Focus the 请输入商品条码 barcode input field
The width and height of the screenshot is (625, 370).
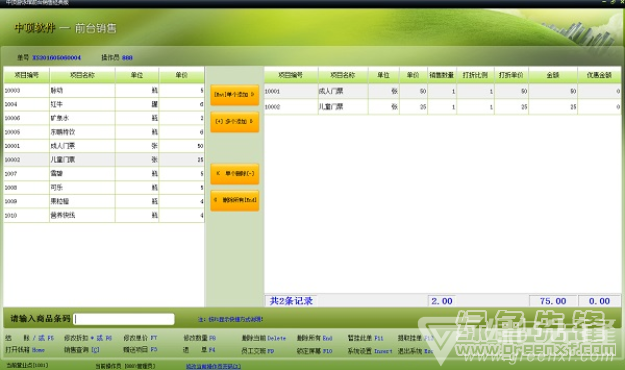(x=124, y=319)
